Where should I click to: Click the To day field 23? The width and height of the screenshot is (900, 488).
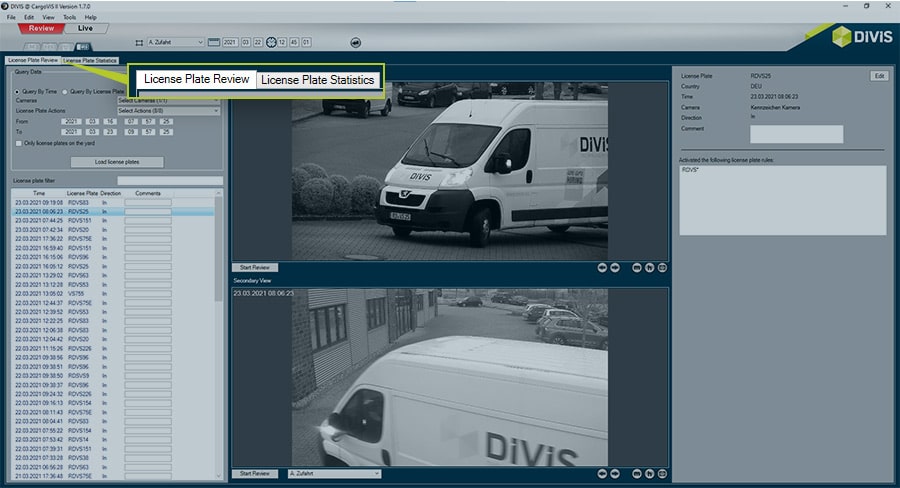click(x=110, y=132)
